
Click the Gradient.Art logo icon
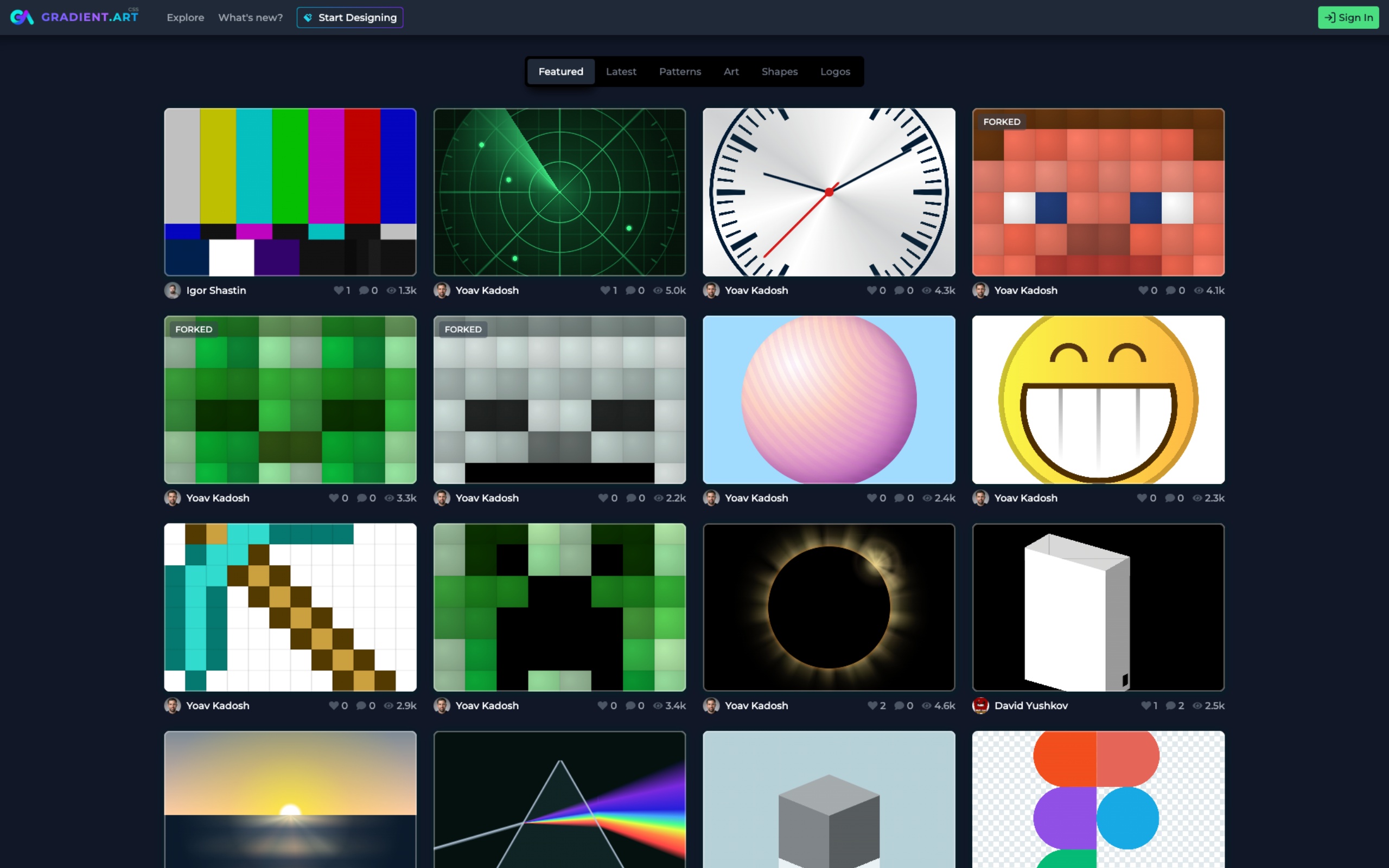[x=22, y=17]
